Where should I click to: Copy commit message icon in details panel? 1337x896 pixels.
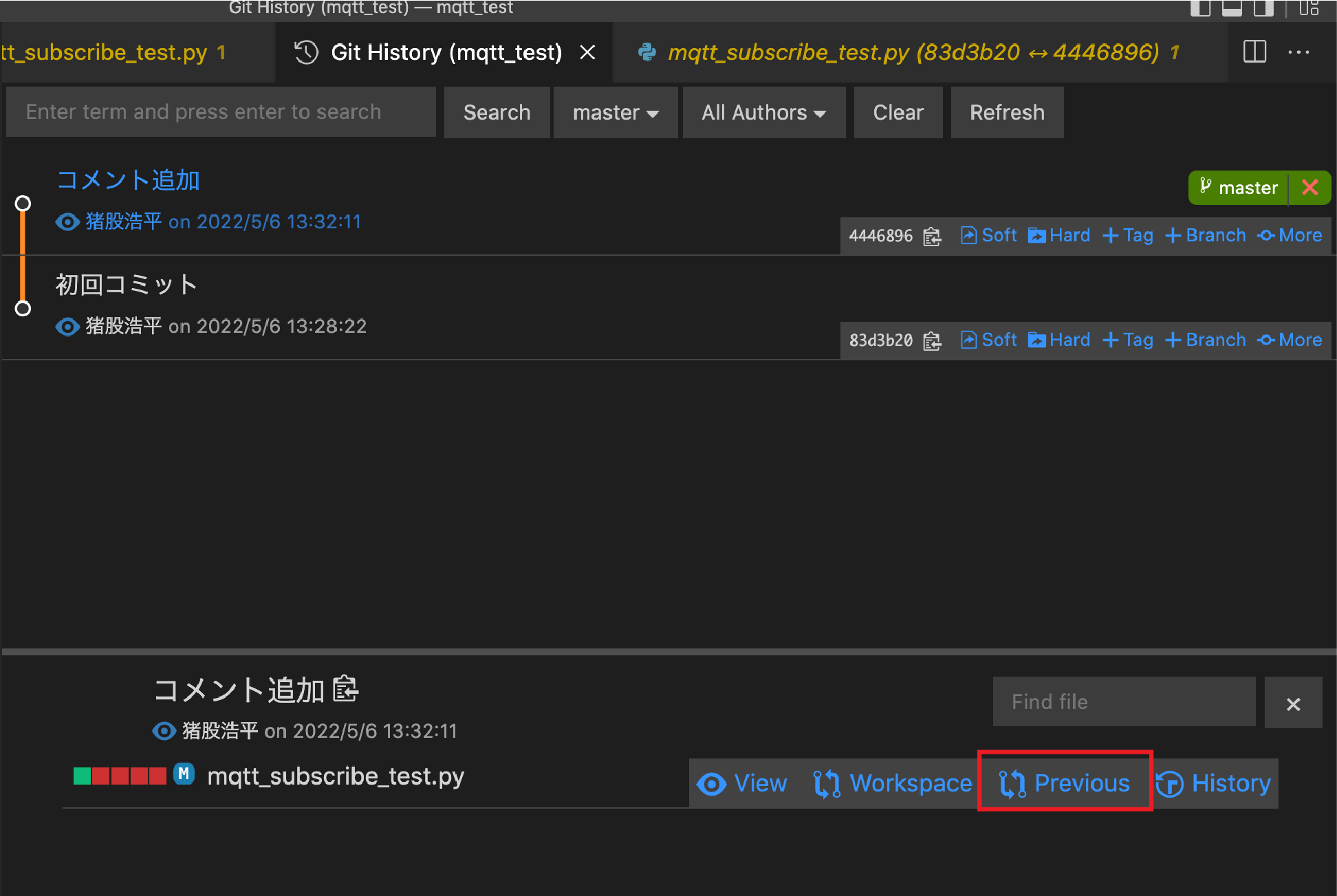coord(345,690)
